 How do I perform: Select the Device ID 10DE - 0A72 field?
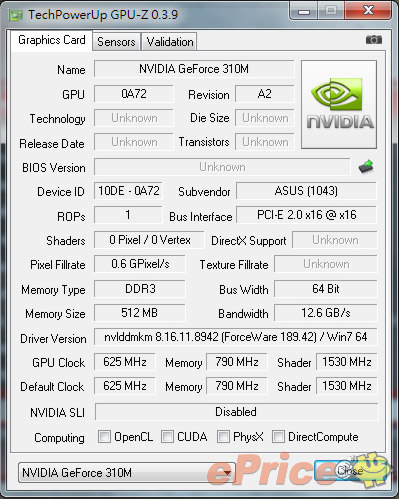(128, 191)
